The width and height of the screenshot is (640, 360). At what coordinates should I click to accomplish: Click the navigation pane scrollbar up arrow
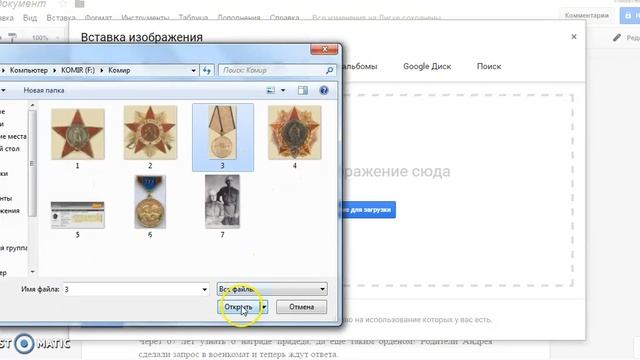(x=32, y=105)
